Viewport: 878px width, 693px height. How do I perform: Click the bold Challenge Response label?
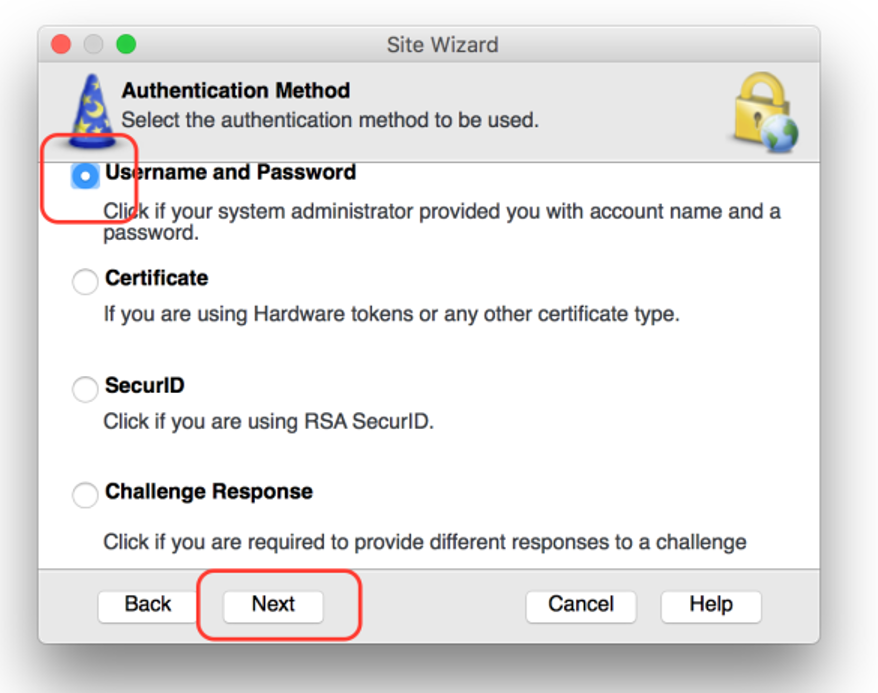click(208, 492)
